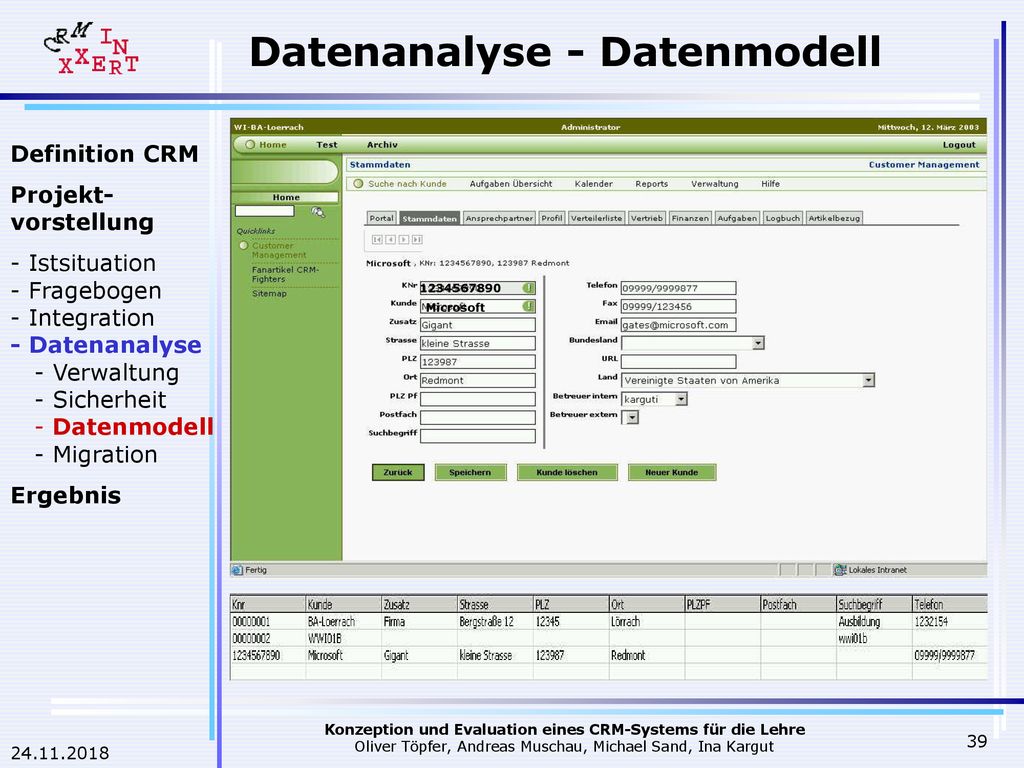This screenshot has height=768, width=1024.
Task: Click the PLZ field containing 123987
Action: pyautogui.click(x=477, y=362)
